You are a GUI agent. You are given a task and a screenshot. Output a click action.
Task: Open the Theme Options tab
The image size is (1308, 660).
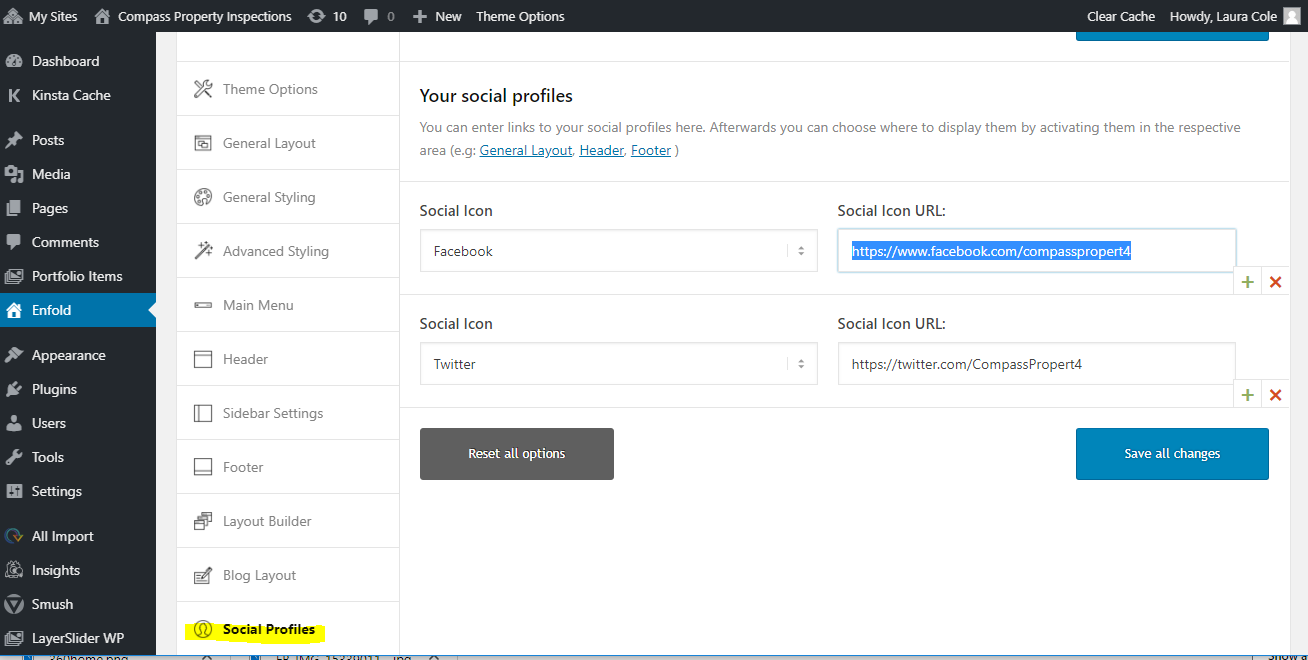(288, 89)
